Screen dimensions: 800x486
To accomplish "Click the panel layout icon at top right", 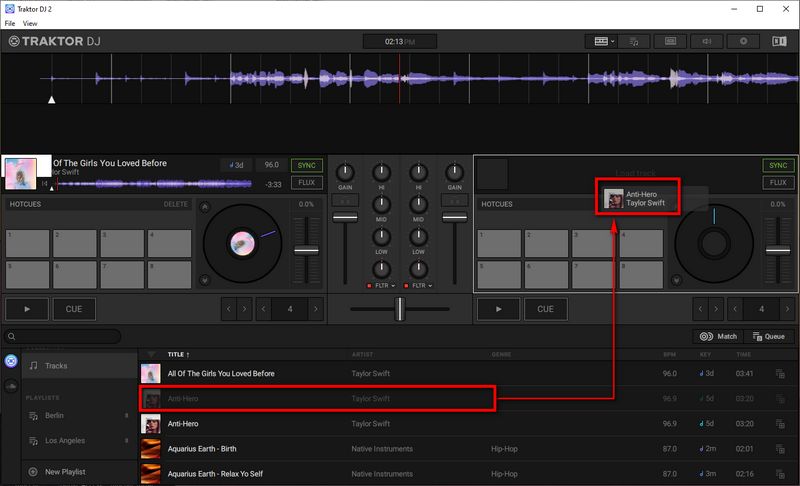I will pos(779,41).
